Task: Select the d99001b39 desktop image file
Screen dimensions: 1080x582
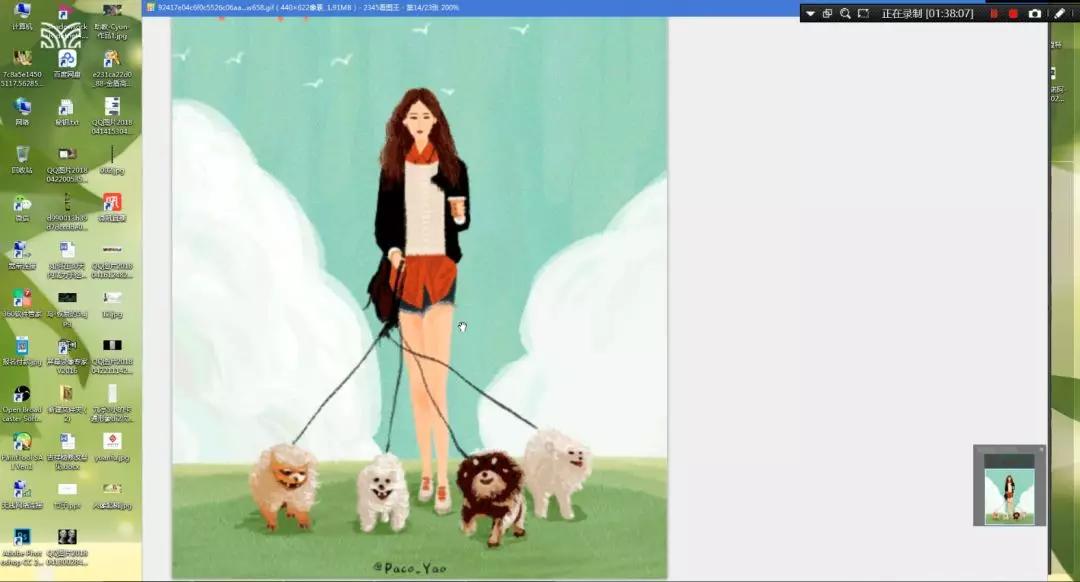Action: pyautogui.click(x=67, y=212)
